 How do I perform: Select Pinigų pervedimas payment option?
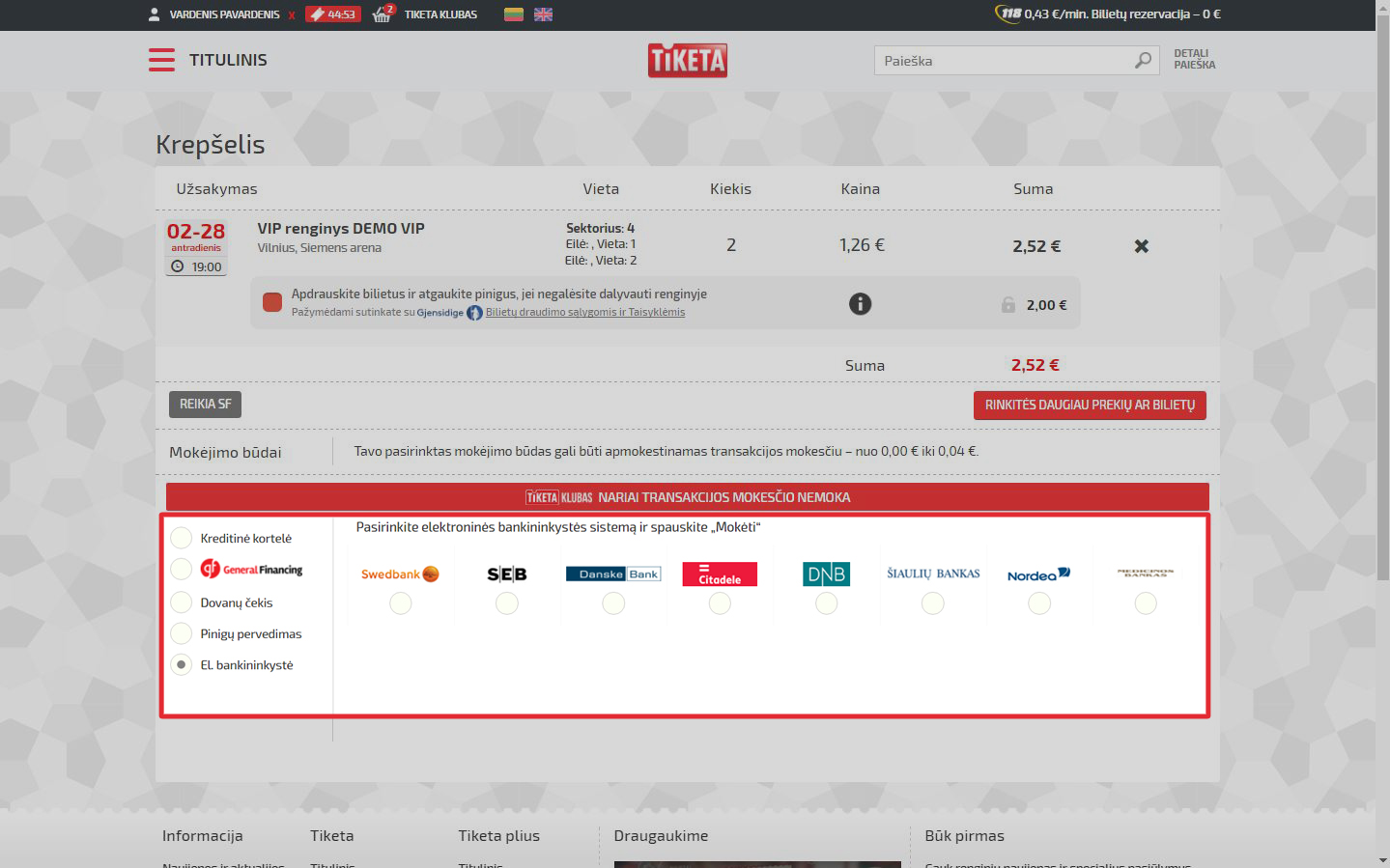[x=181, y=633]
